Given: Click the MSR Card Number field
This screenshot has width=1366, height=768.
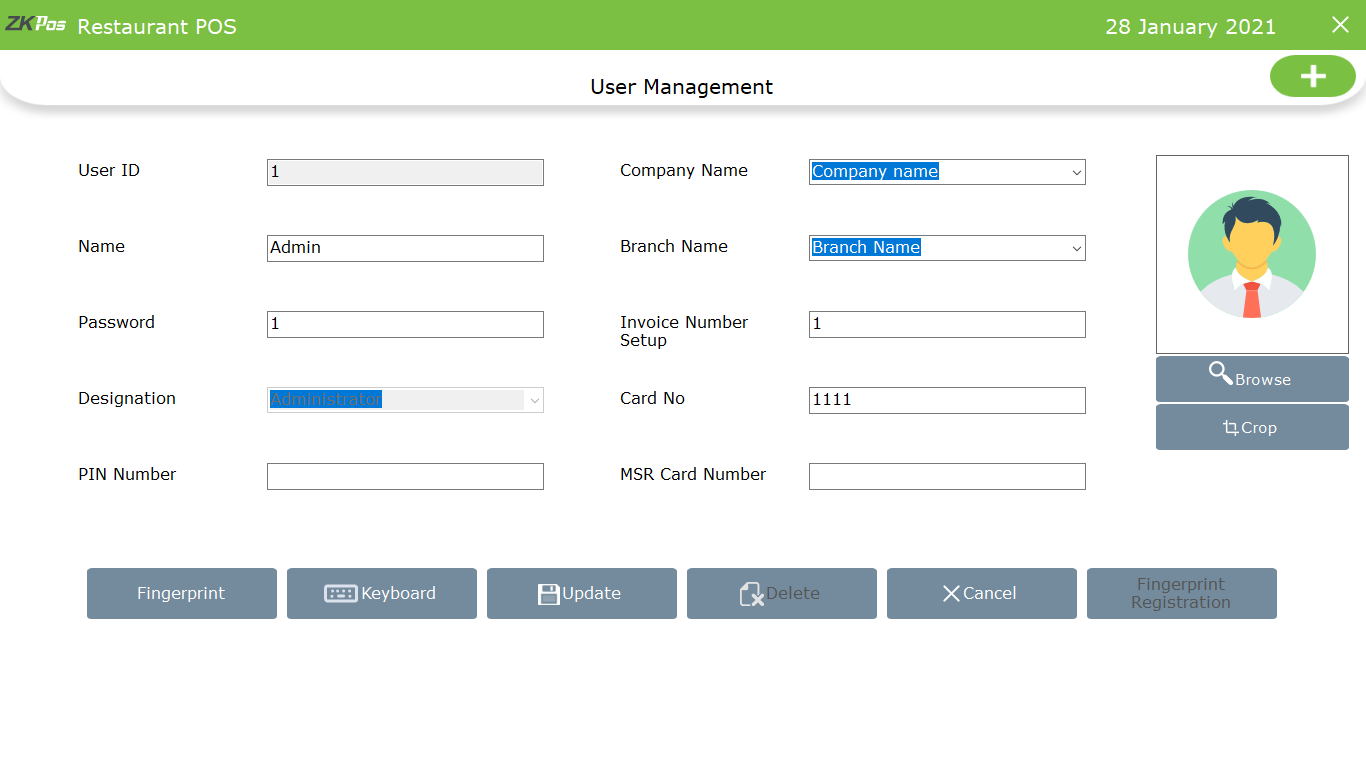Looking at the screenshot, I should pos(947,476).
